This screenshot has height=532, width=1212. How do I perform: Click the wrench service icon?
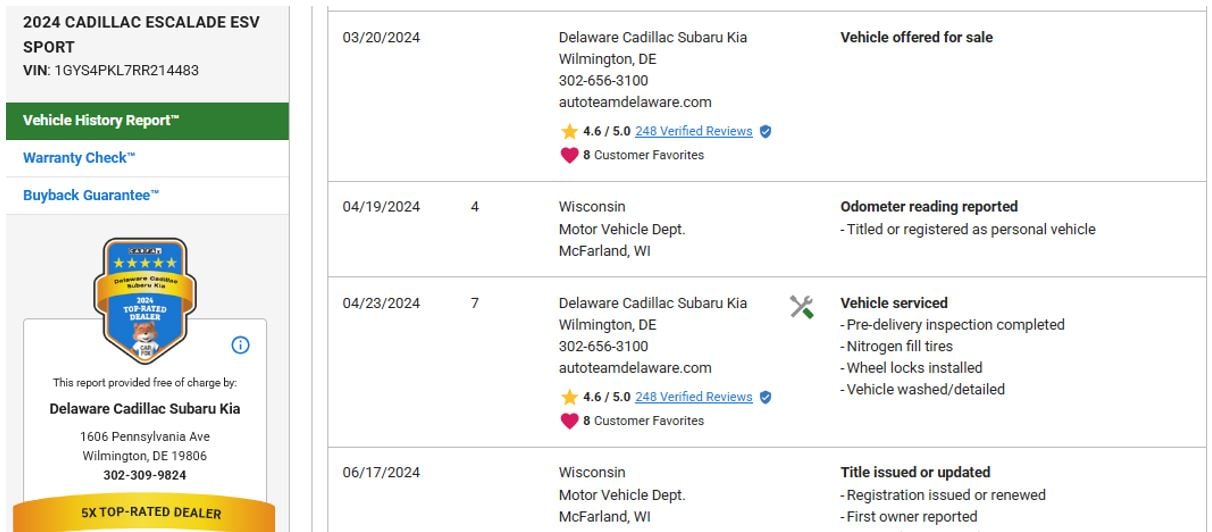click(x=801, y=307)
